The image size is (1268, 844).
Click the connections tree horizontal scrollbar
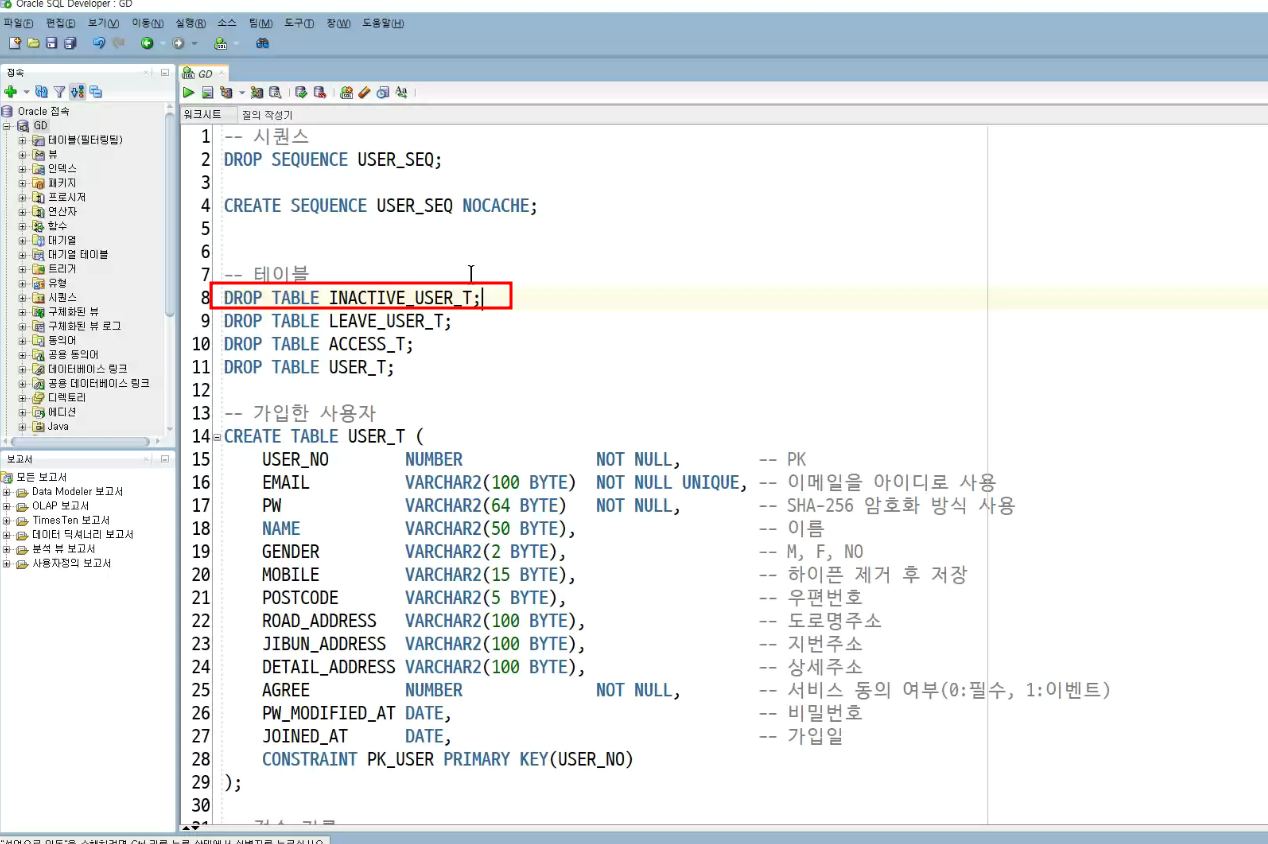coord(80,441)
